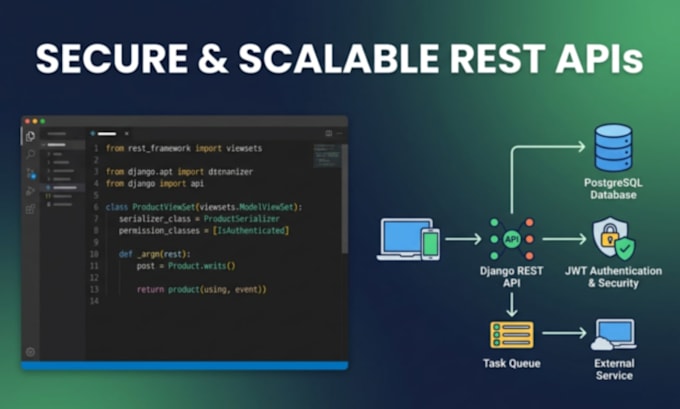Viewport: 680px width, 409px height.
Task: Click the 'def' keyword on line 10
Action: tap(126, 254)
